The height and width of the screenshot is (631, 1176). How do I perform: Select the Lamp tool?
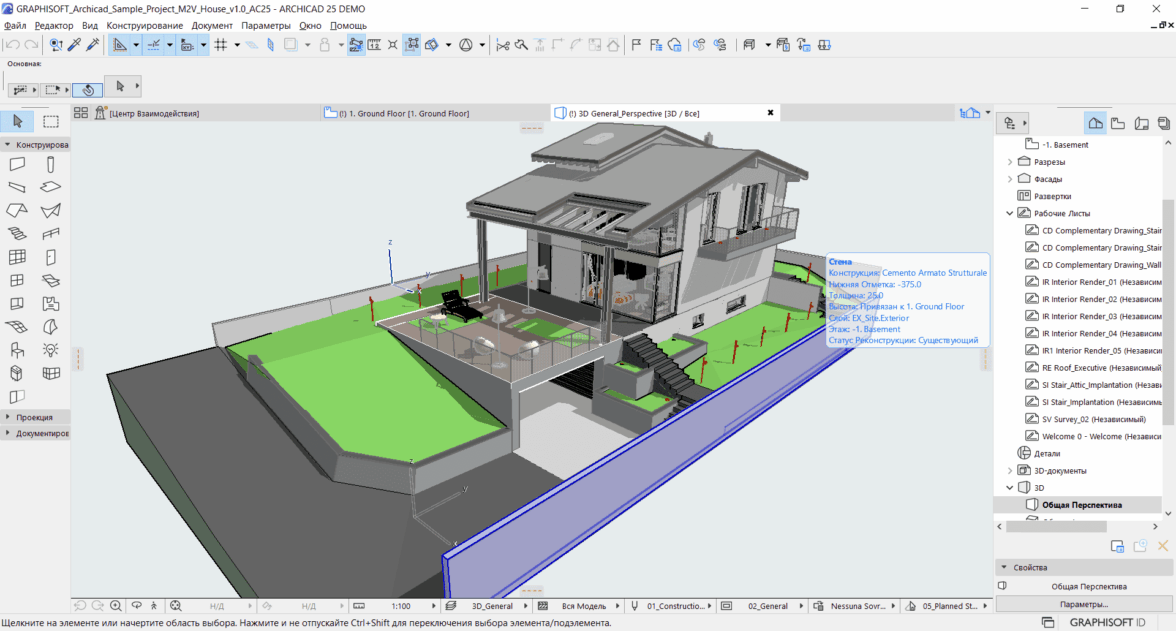[50, 350]
